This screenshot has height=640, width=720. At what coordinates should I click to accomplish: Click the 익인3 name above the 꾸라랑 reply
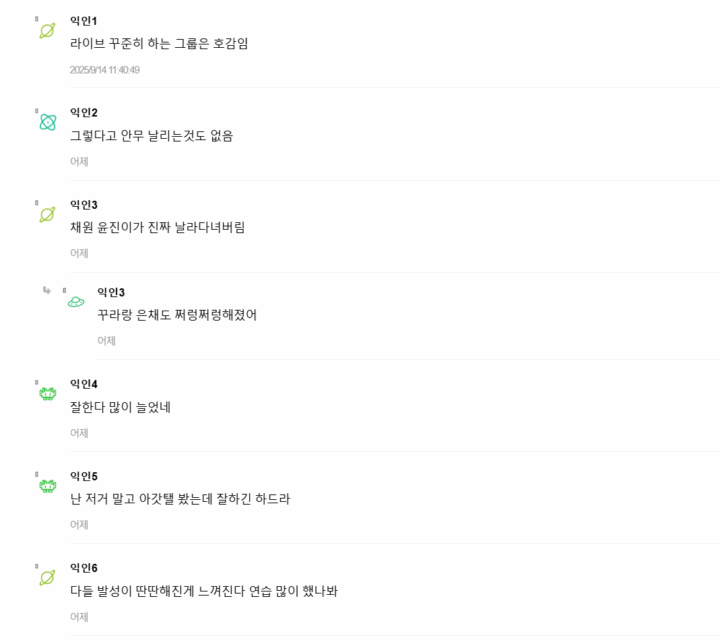point(110,292)
